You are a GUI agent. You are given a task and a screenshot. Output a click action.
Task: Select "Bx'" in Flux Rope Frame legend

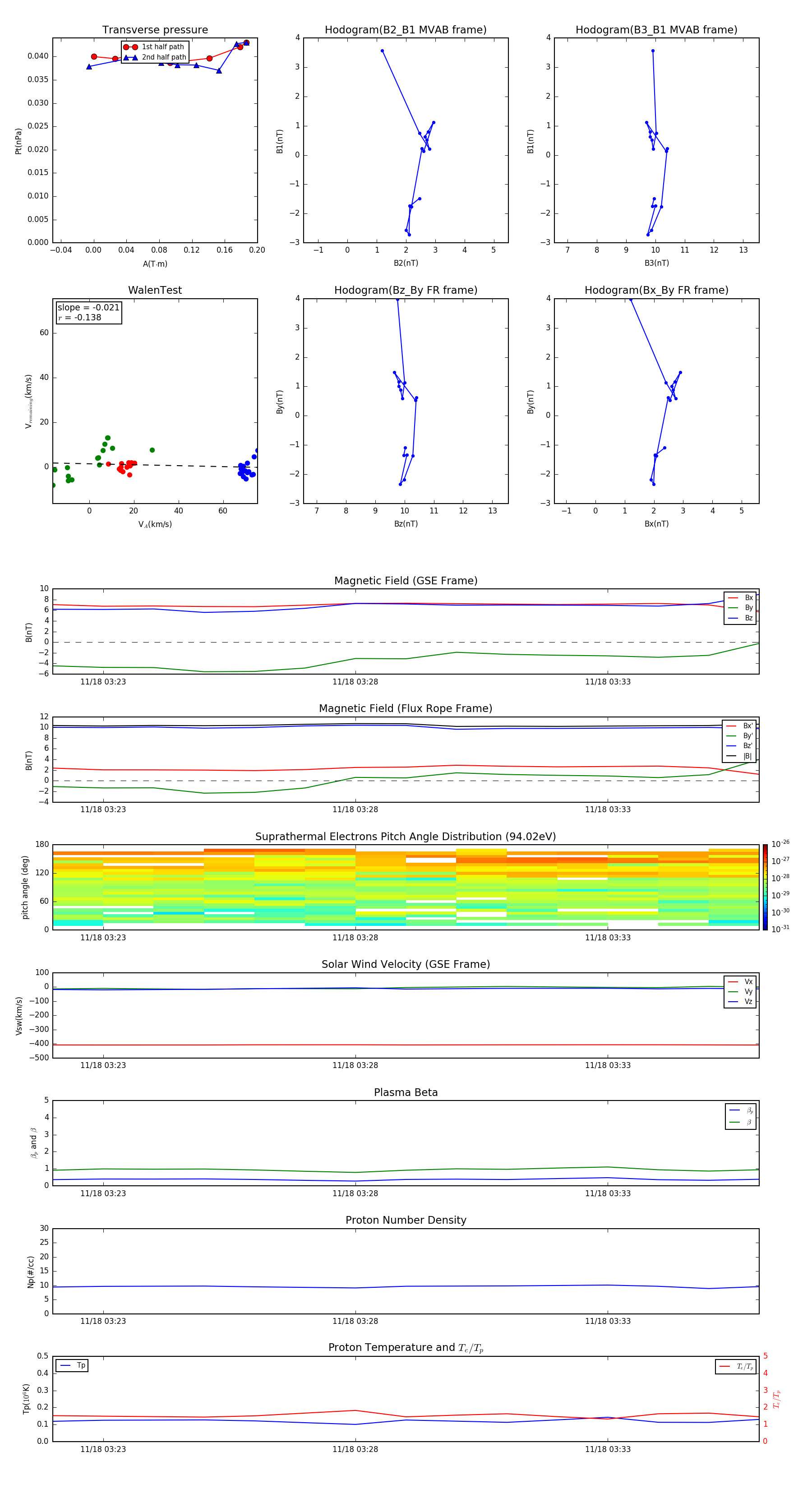(740, 726)
